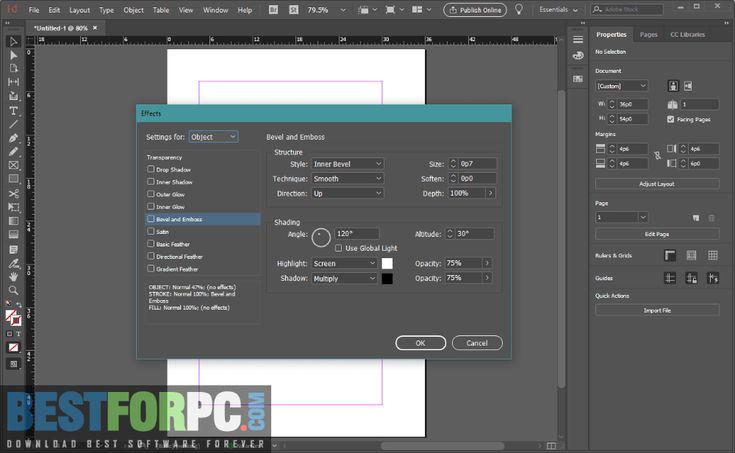Select the Pen tool

point(13,138)
